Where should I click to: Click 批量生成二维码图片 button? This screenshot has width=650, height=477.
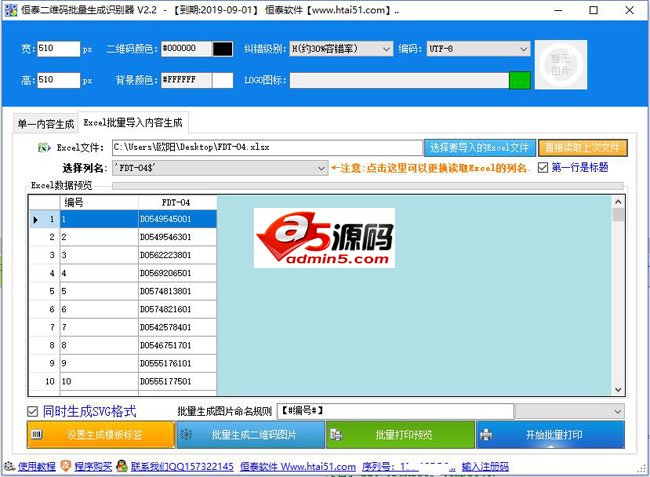(x=250, y=435)
